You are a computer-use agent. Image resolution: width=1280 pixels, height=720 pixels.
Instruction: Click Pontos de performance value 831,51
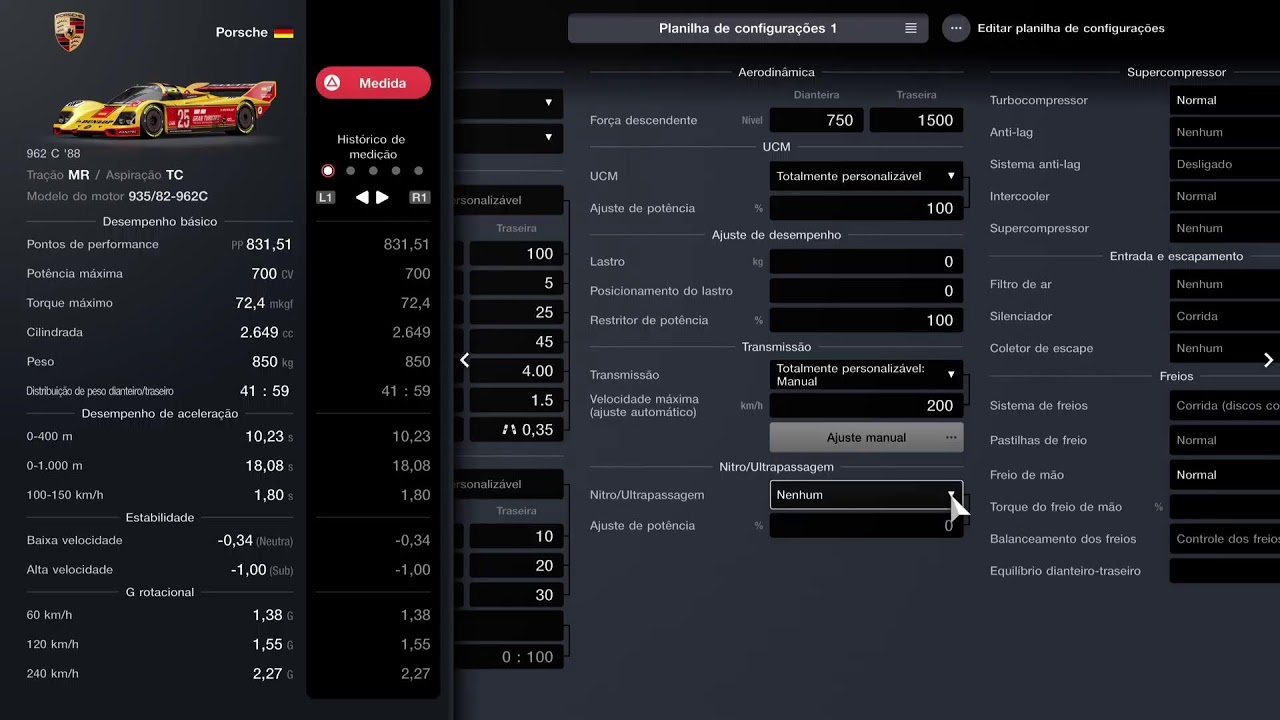(x=269, y=244)
